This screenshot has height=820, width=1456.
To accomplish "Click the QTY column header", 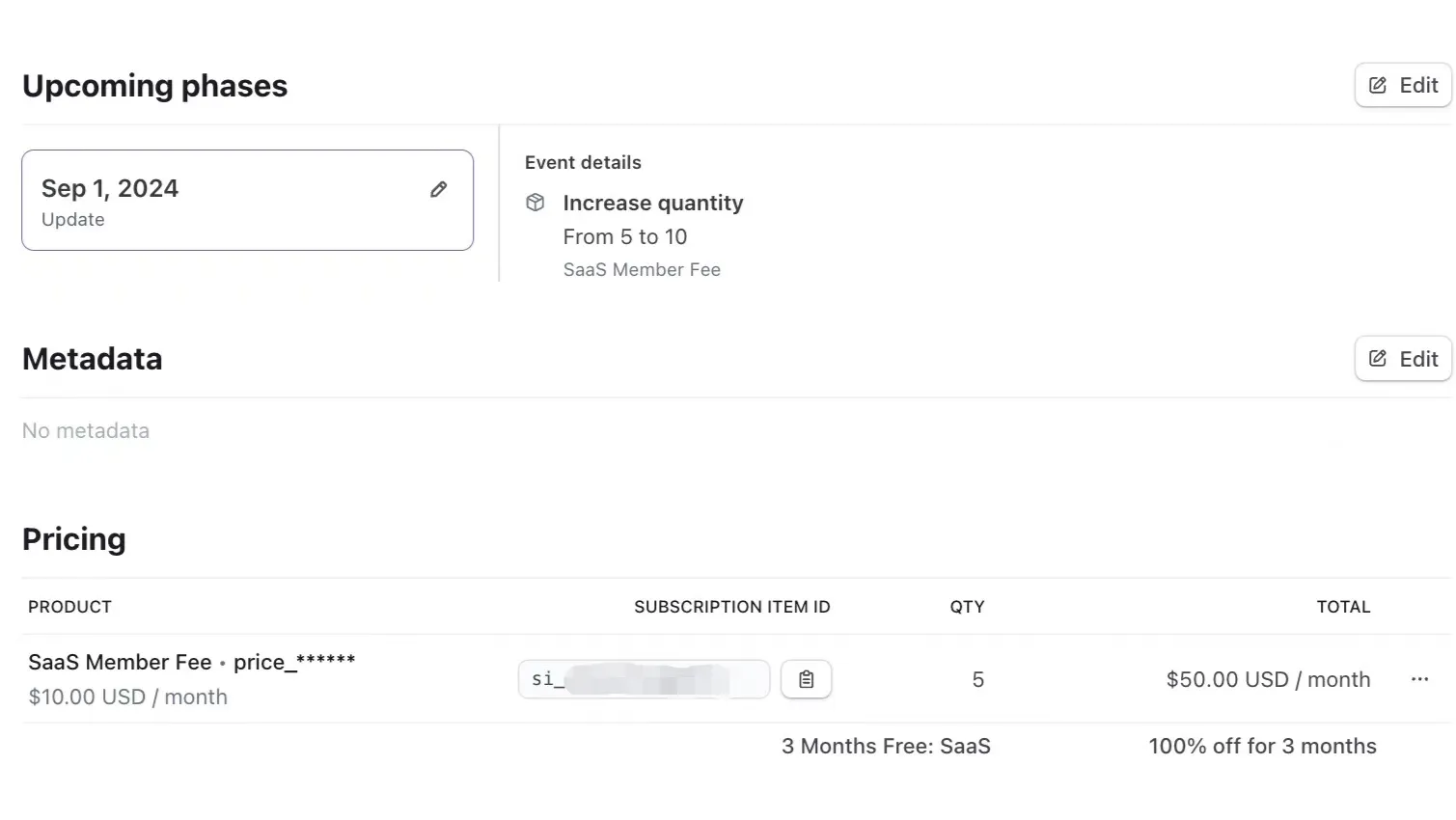I will click(x=967, y=607).
